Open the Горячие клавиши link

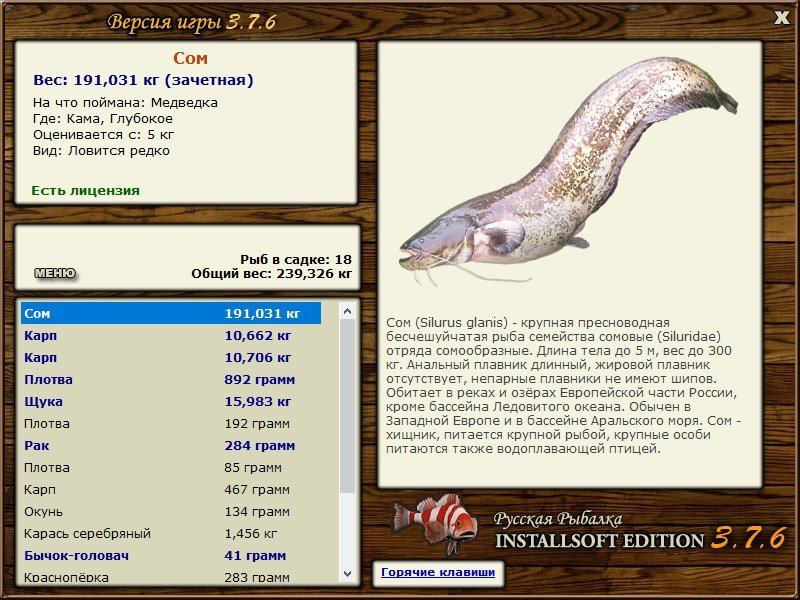pos(438,572)
